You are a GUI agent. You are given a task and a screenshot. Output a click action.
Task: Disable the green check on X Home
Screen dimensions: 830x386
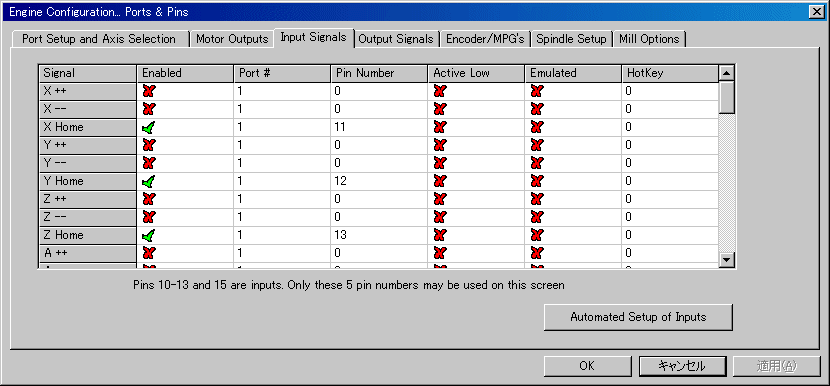149,127
